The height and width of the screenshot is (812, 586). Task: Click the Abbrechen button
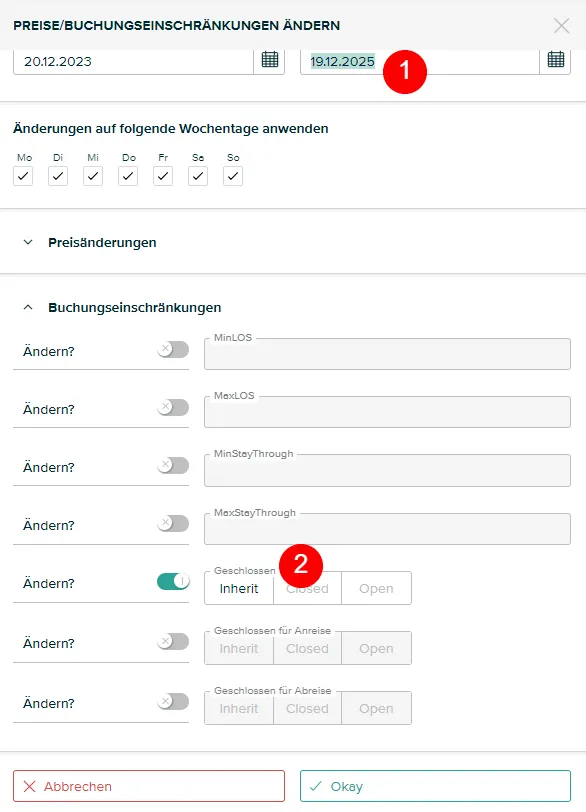click(149, 786)
